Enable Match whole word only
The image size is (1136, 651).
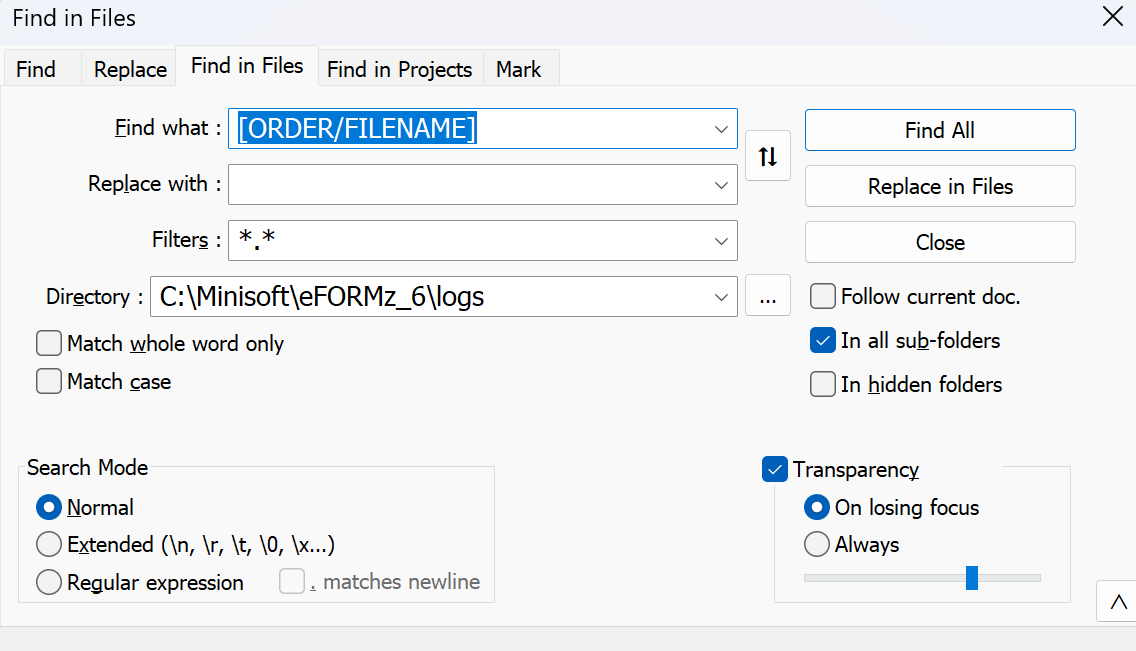click(49, 344)
